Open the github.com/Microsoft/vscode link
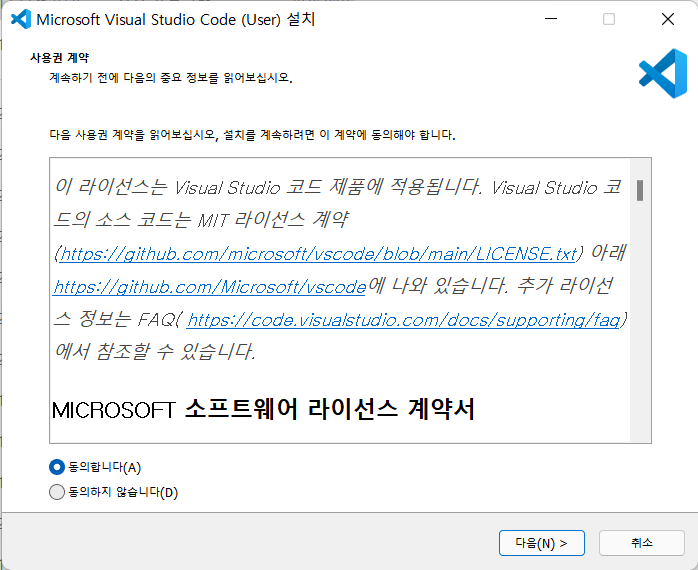The height and width of the screenshot is (570, 698). click(x=209, y=287)
